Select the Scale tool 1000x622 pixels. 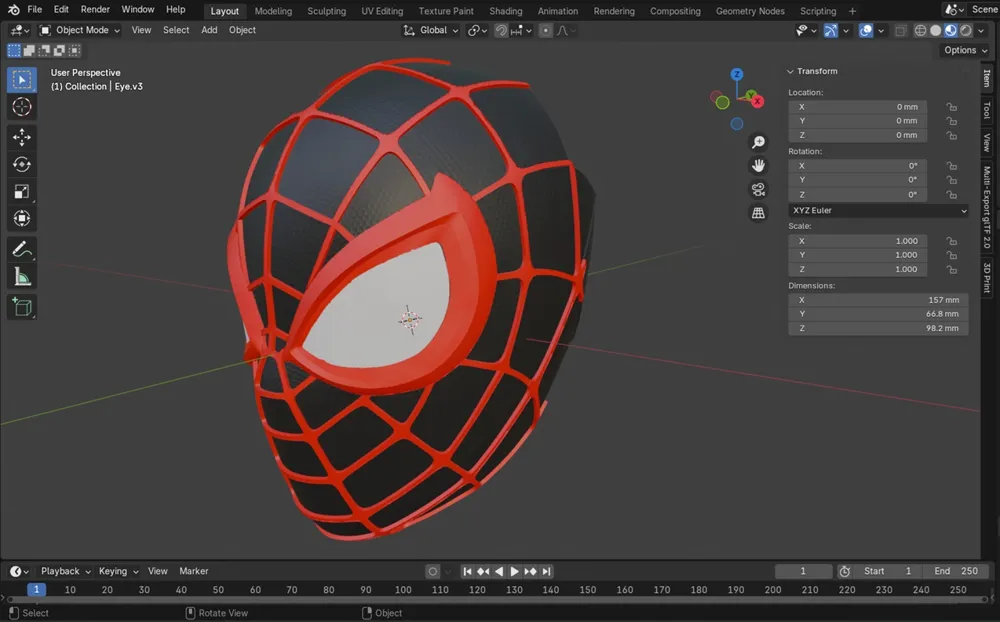point(22,191)
